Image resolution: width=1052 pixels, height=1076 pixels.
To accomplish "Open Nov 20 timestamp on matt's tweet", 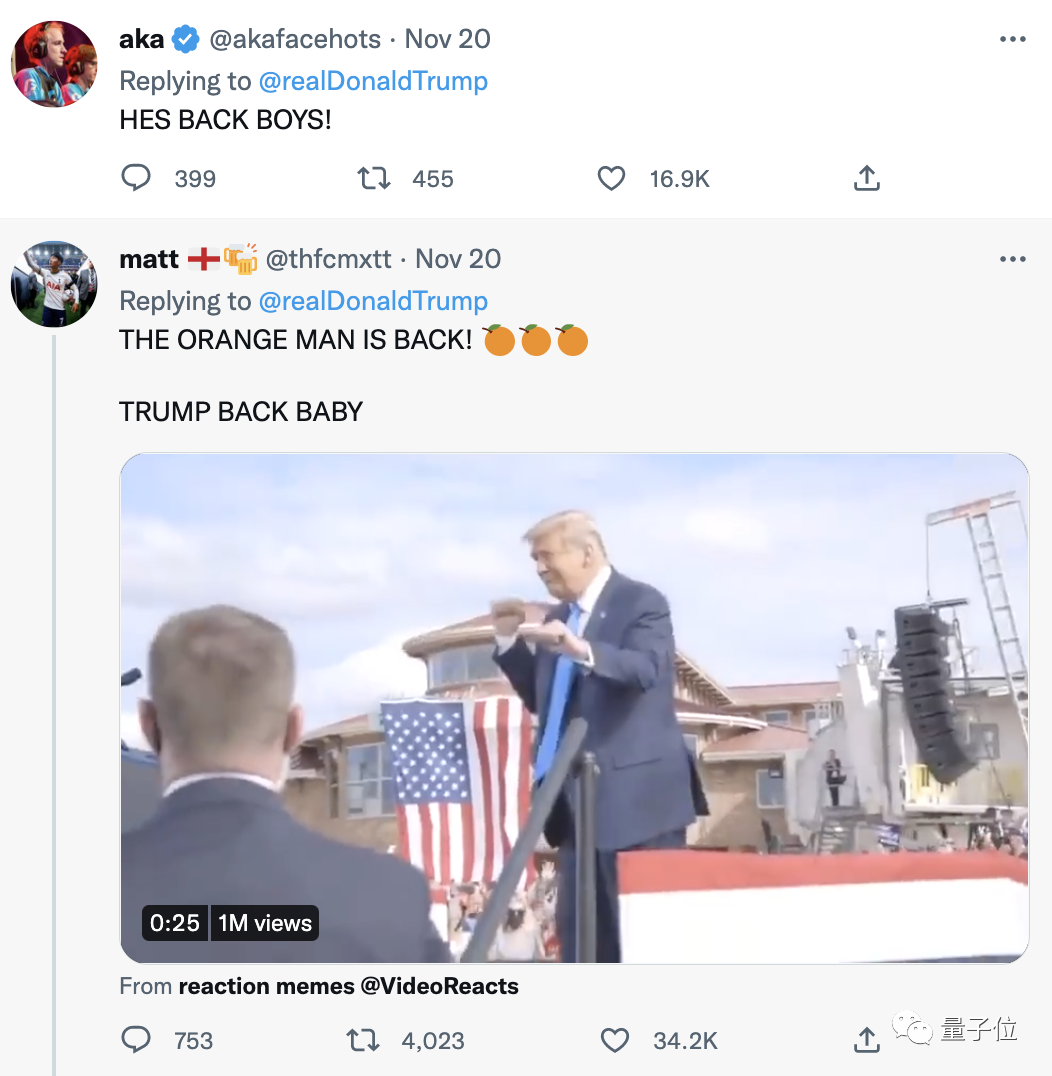I will [458, 259].
